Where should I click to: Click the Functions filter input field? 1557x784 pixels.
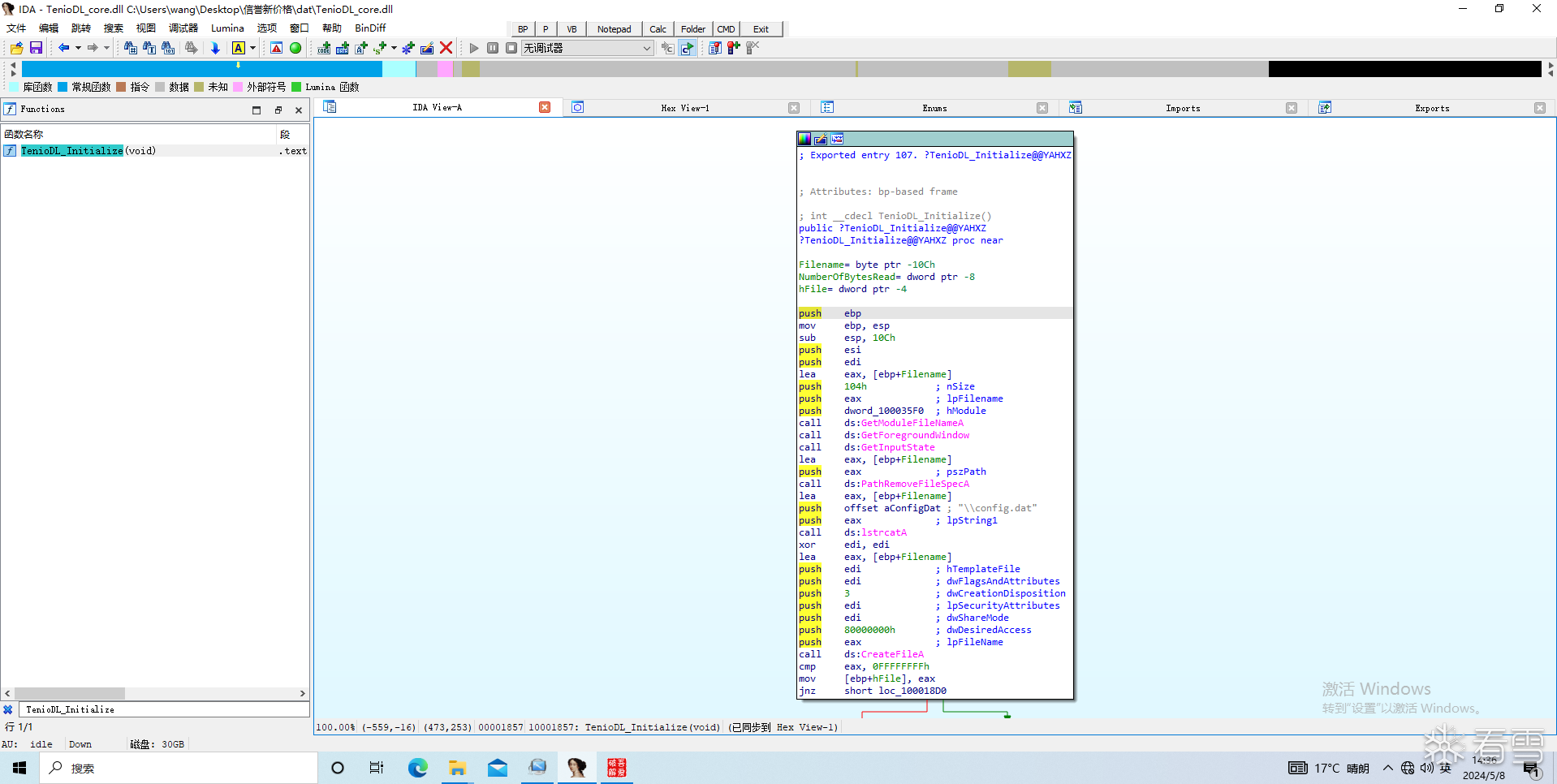(x=163, y=709)
